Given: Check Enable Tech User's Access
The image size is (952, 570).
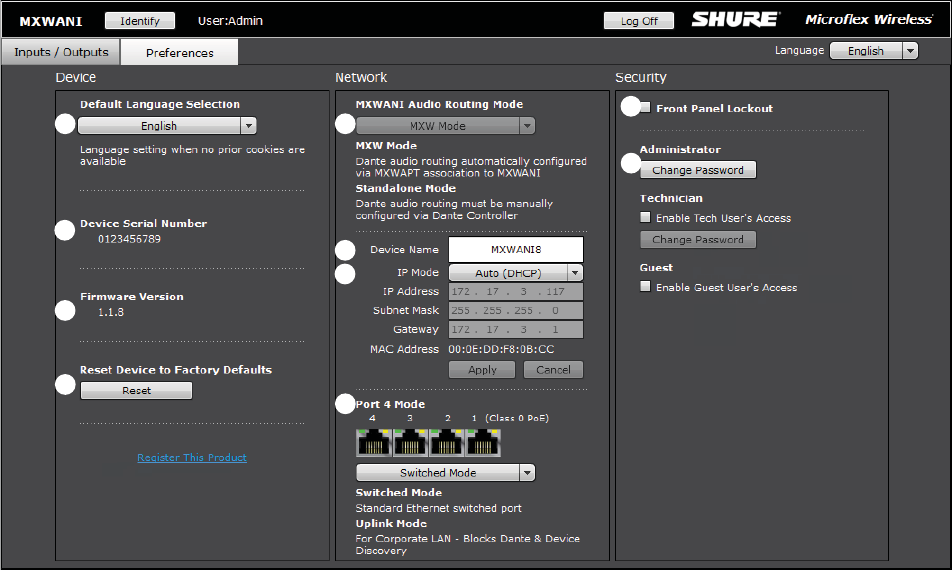Looking at the screenshot, I should pos(646,218).
